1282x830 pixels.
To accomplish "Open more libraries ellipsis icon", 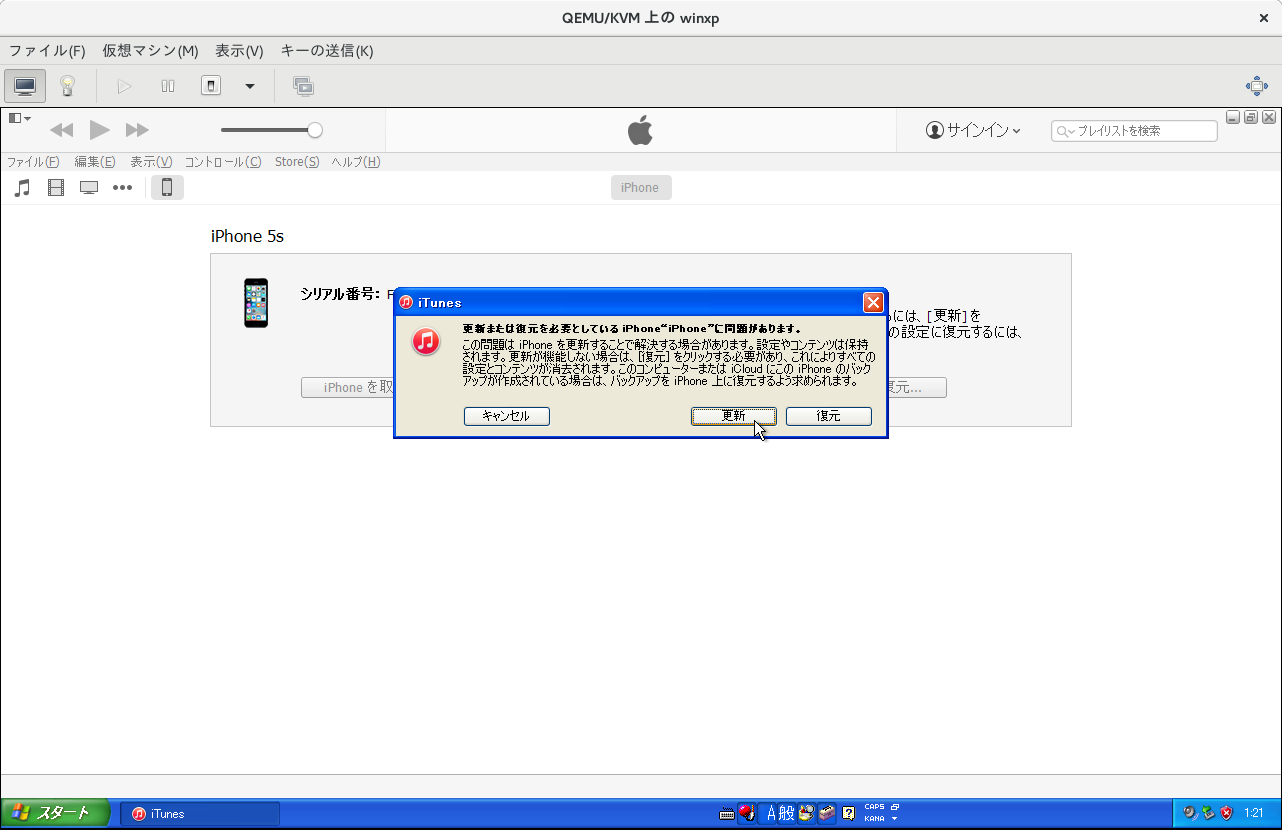I will [x=122, y=187].
